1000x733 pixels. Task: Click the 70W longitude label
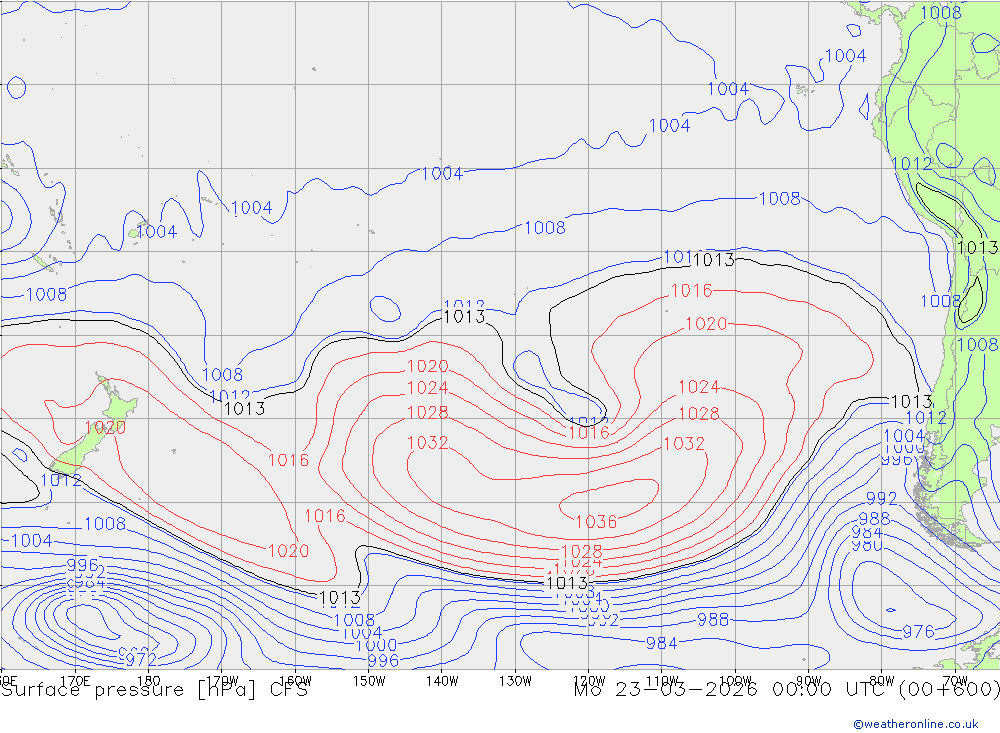pos(955,681)
